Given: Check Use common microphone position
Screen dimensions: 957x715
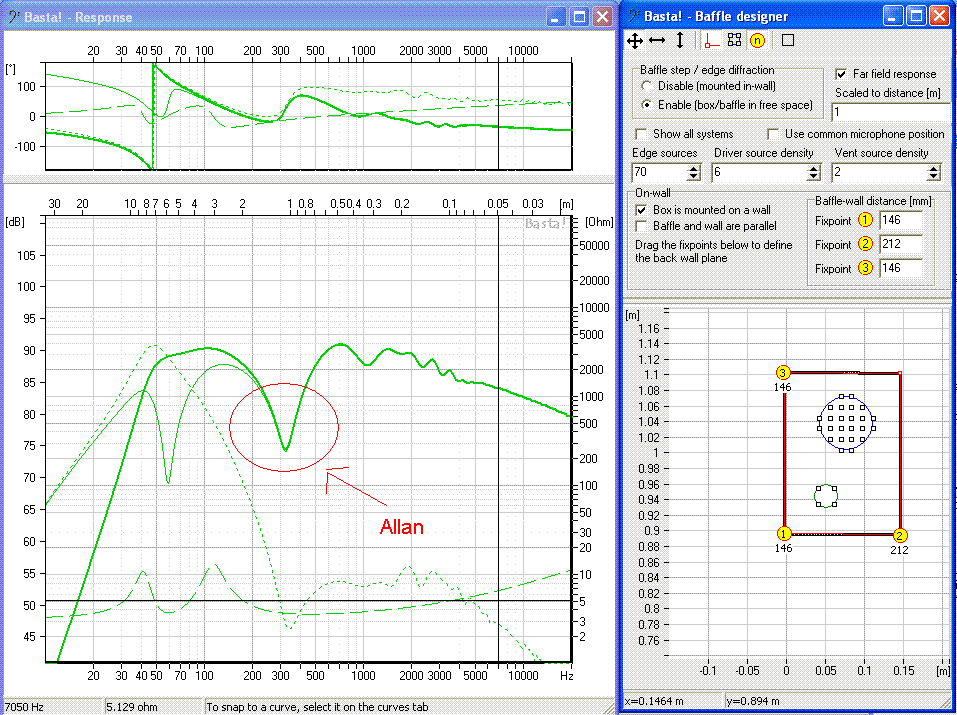Looking at the screenshot, I should pos(773,134).
